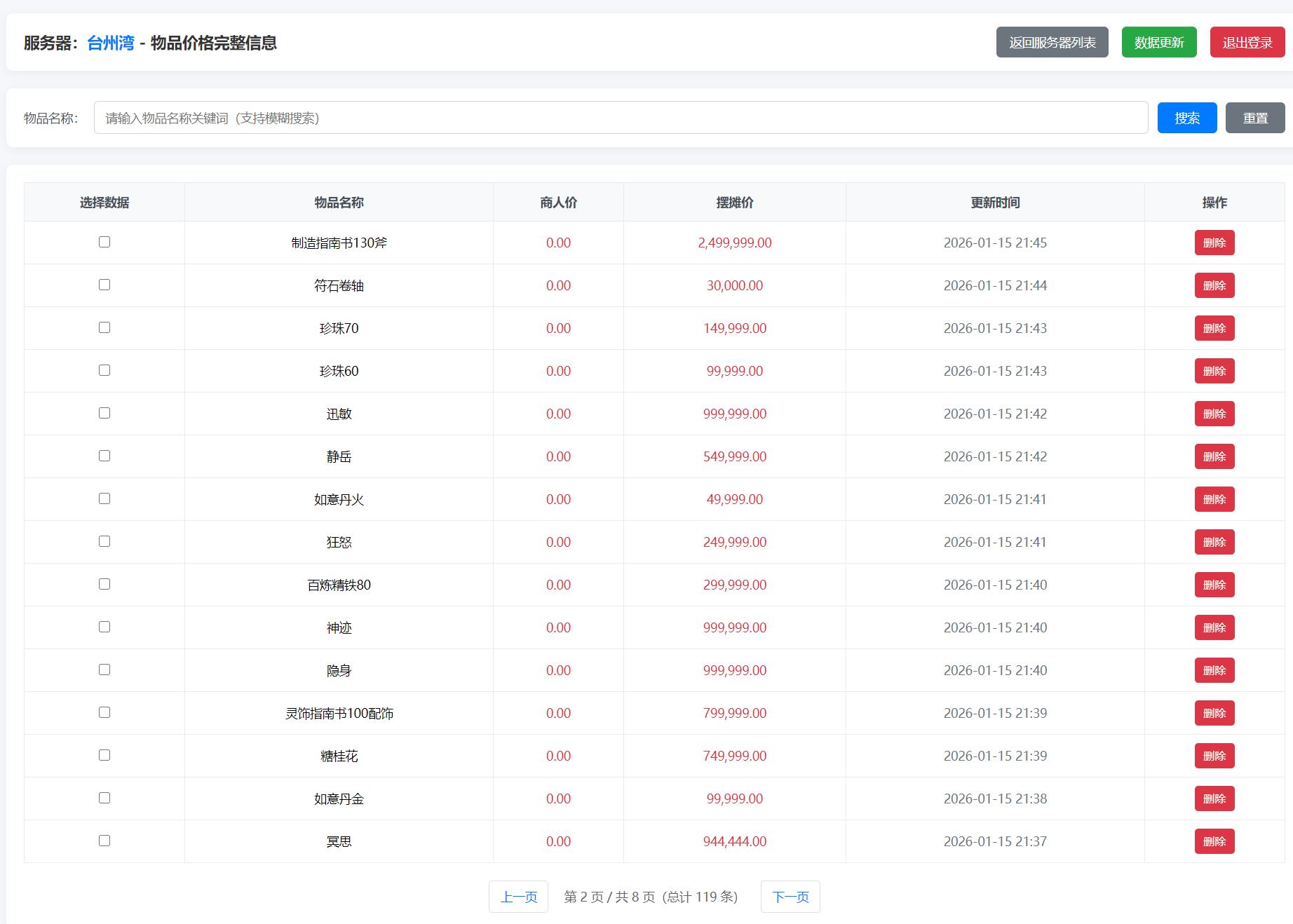Click 删除 for the 迅敏 row
The image size is (1293, 924).
1214,414
